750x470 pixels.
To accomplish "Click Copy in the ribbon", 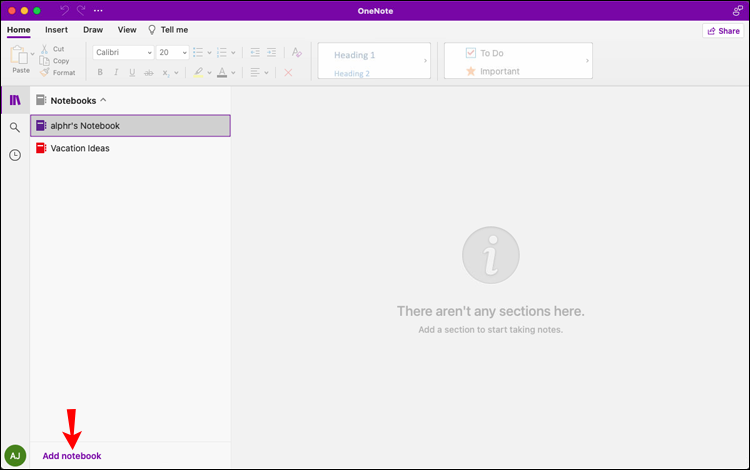I will click(x=55, y=61).
